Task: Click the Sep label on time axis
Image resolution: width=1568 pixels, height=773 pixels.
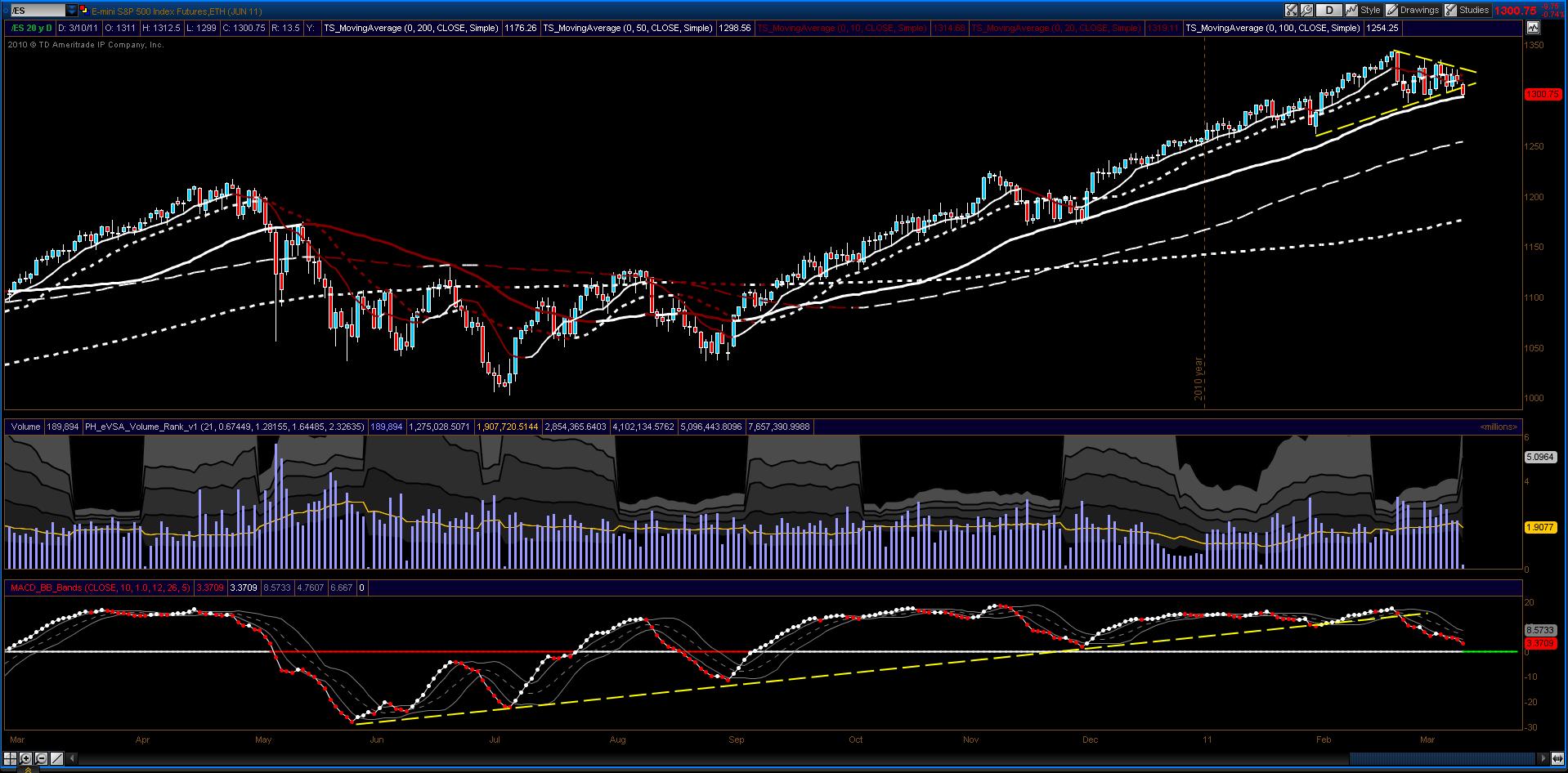Action: [737, 739]
